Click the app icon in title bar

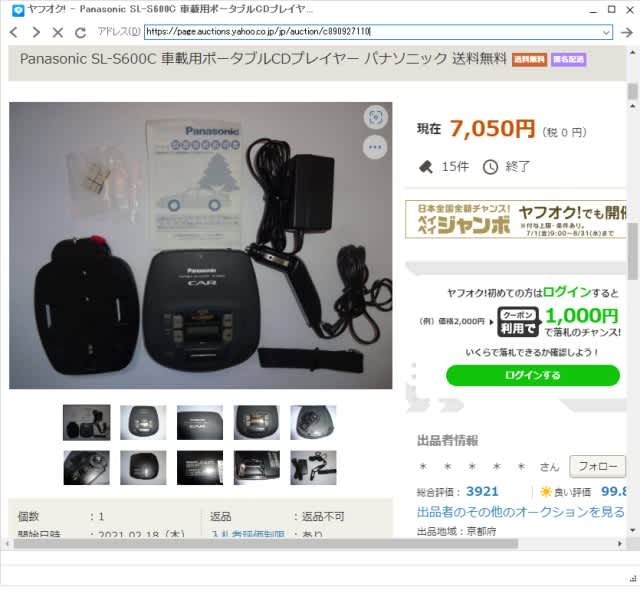pyautogui.click(x=18, y=10)
